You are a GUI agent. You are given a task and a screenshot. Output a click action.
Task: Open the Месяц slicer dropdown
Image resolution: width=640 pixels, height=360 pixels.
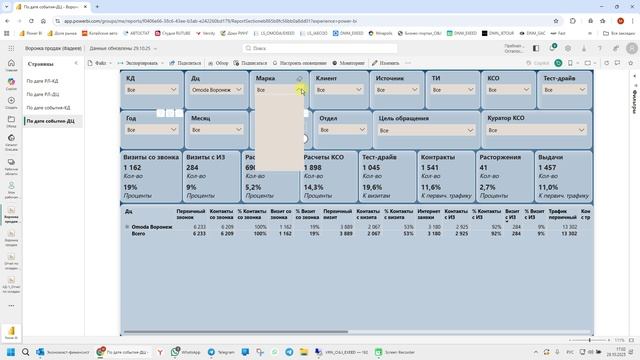click(216, 130)
